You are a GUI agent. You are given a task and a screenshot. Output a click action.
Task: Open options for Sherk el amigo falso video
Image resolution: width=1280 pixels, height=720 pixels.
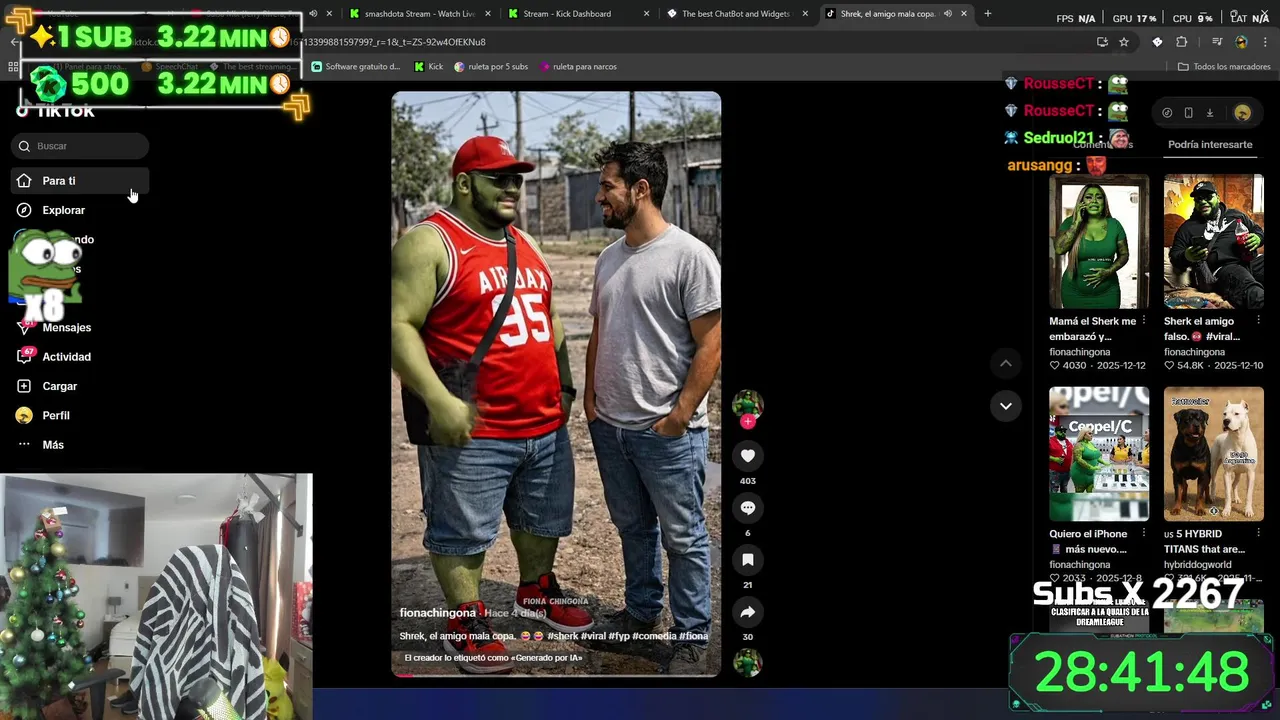click(1258, 321)
